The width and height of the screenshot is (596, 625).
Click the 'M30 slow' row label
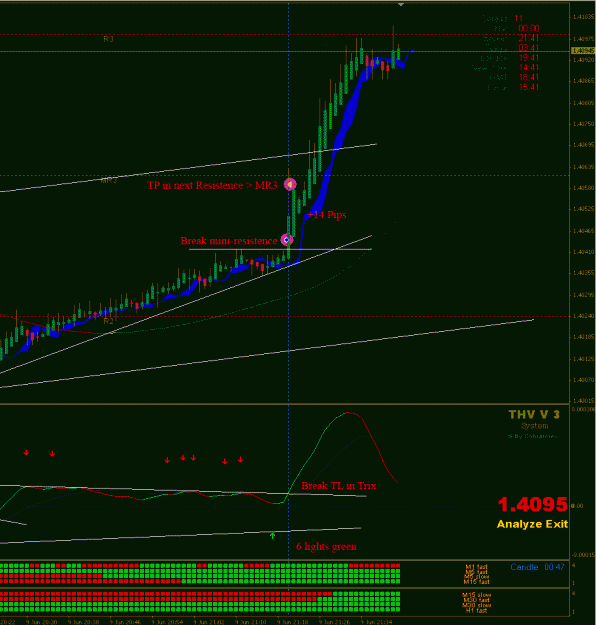pyautogui.click(x=476, y=605)
